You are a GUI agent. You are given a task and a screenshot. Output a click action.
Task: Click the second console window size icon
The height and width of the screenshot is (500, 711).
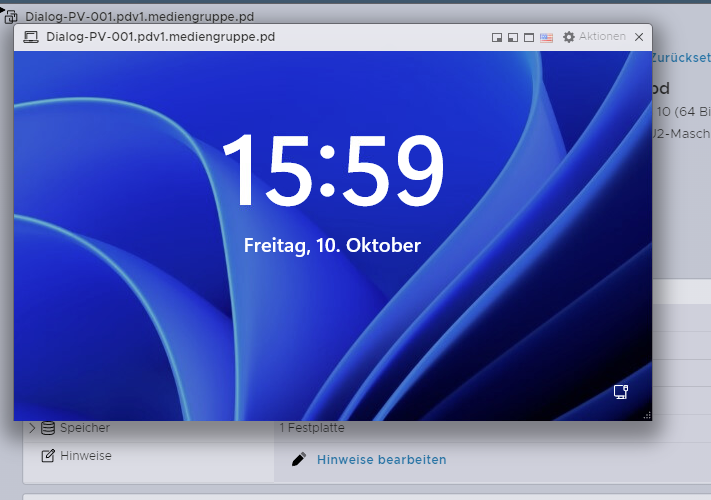[x=512, y=37]
